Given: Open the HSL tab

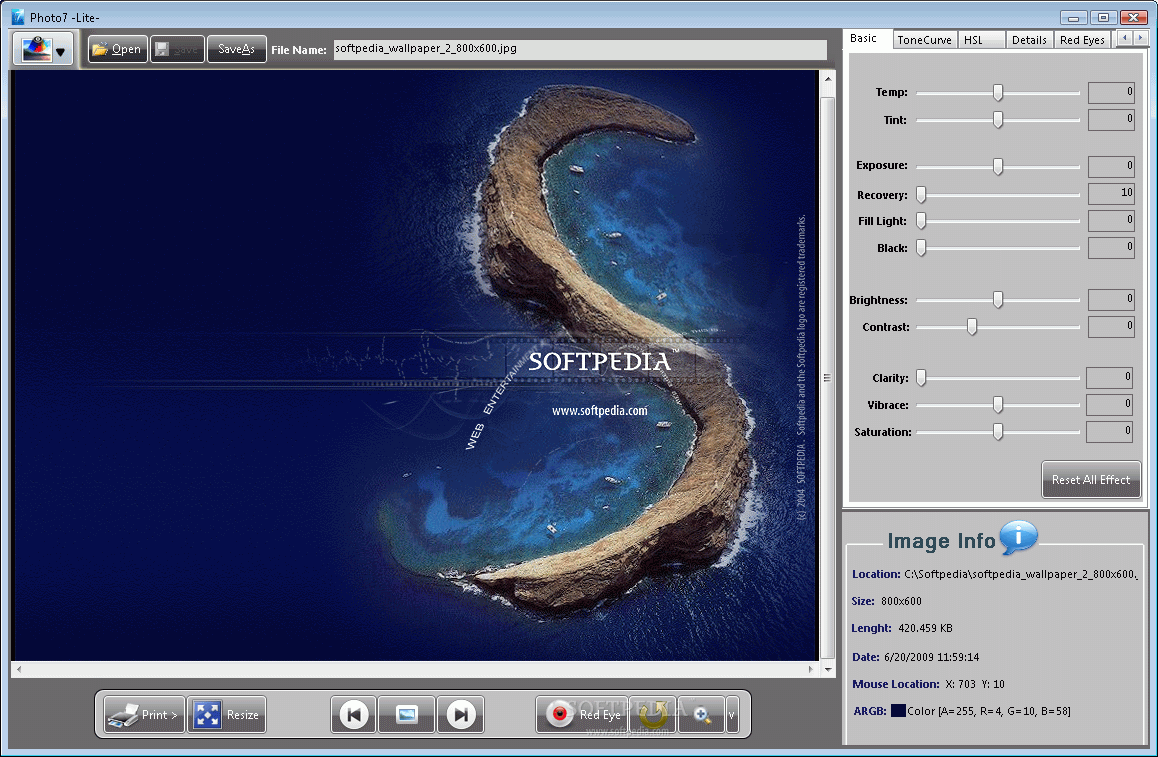Looking at the screenshot, I should point(973,40).
